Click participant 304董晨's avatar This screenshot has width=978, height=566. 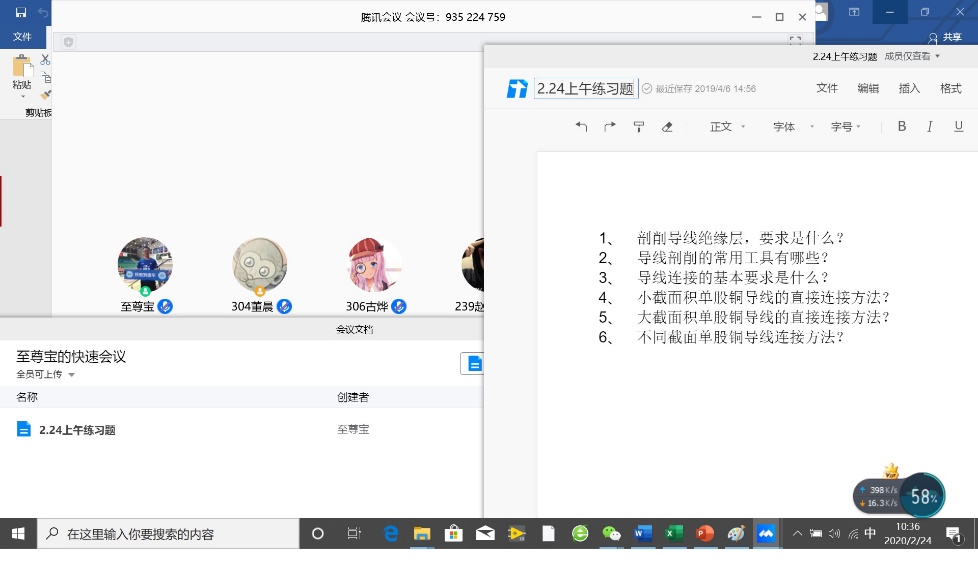coord(260,265)
